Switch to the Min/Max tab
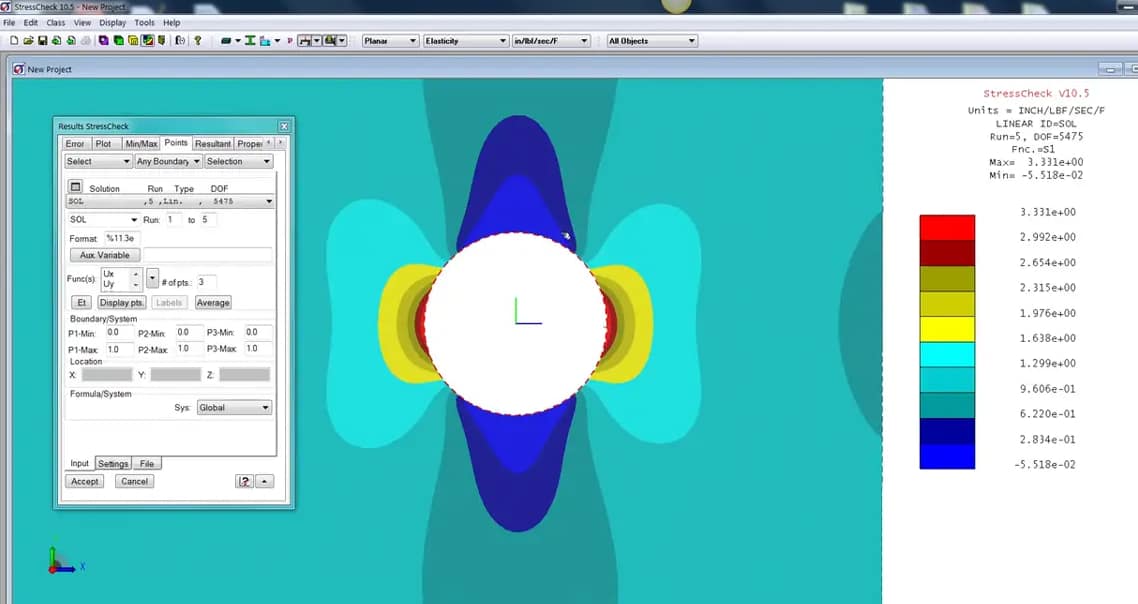Viewport: 1138px width, 604px height. 140,143
